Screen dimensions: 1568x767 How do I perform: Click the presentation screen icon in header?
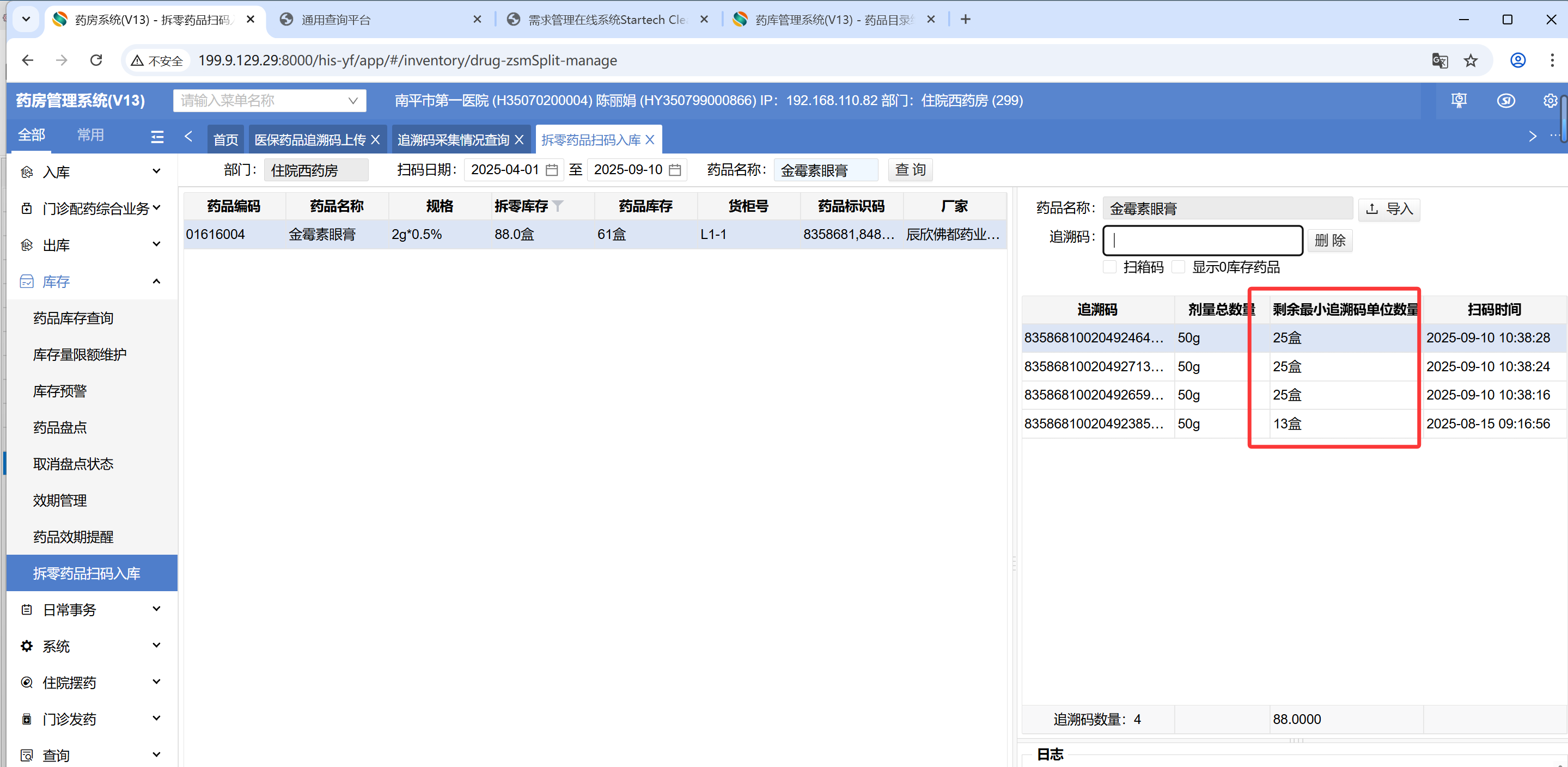point(1459,100)
